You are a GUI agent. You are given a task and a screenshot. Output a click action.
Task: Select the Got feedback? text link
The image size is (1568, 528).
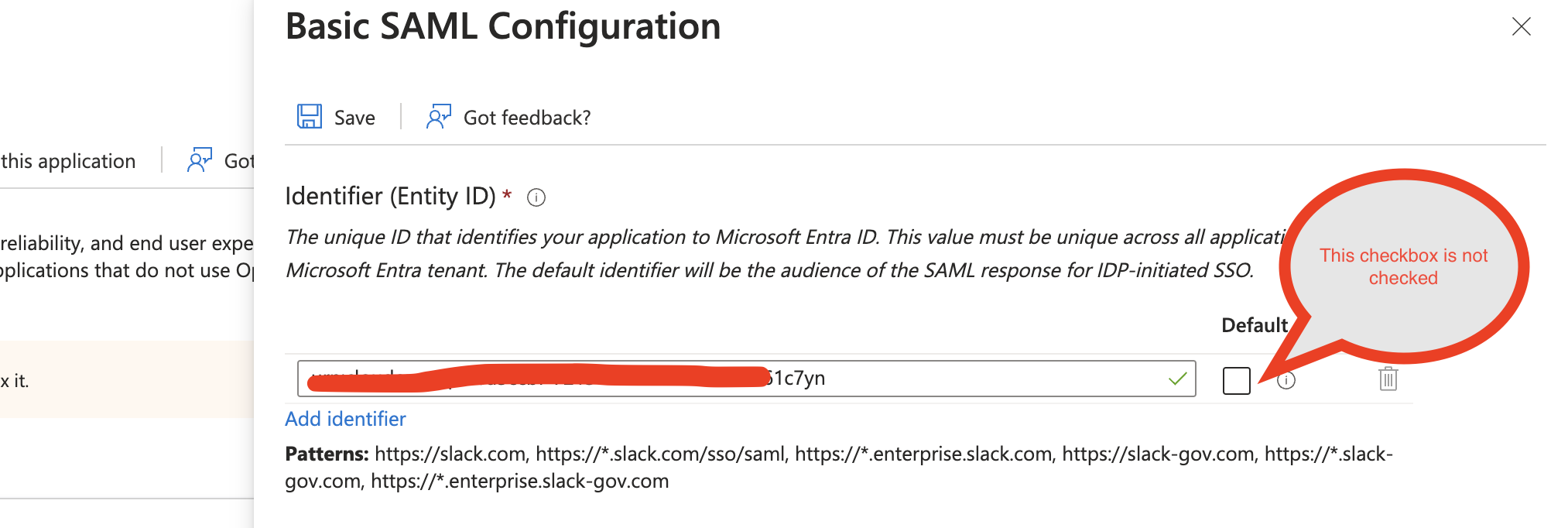(526, 117)
